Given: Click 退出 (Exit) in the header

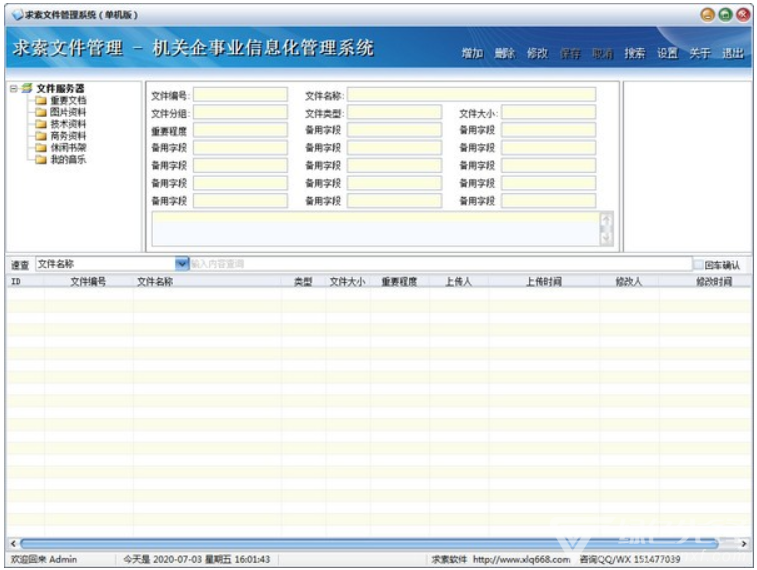Looking at the screenshot, I should coord(733,53).
